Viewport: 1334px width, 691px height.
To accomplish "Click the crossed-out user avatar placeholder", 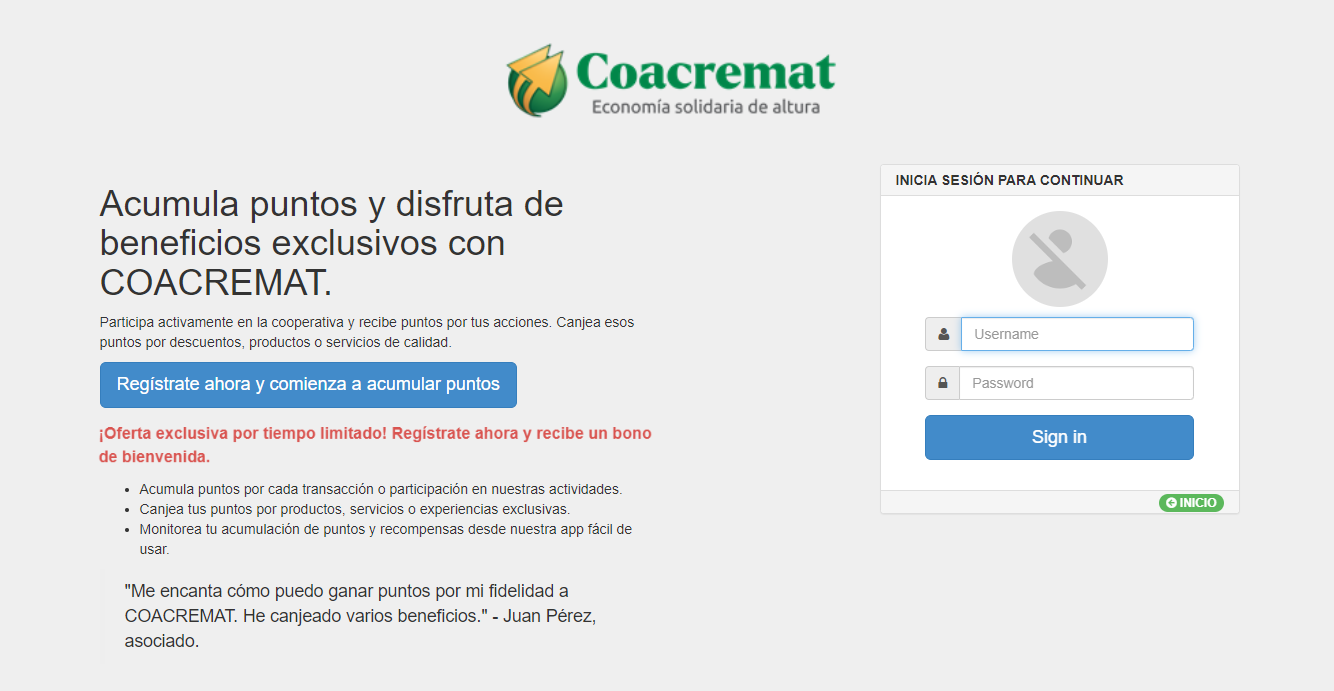I will 1060,259.
